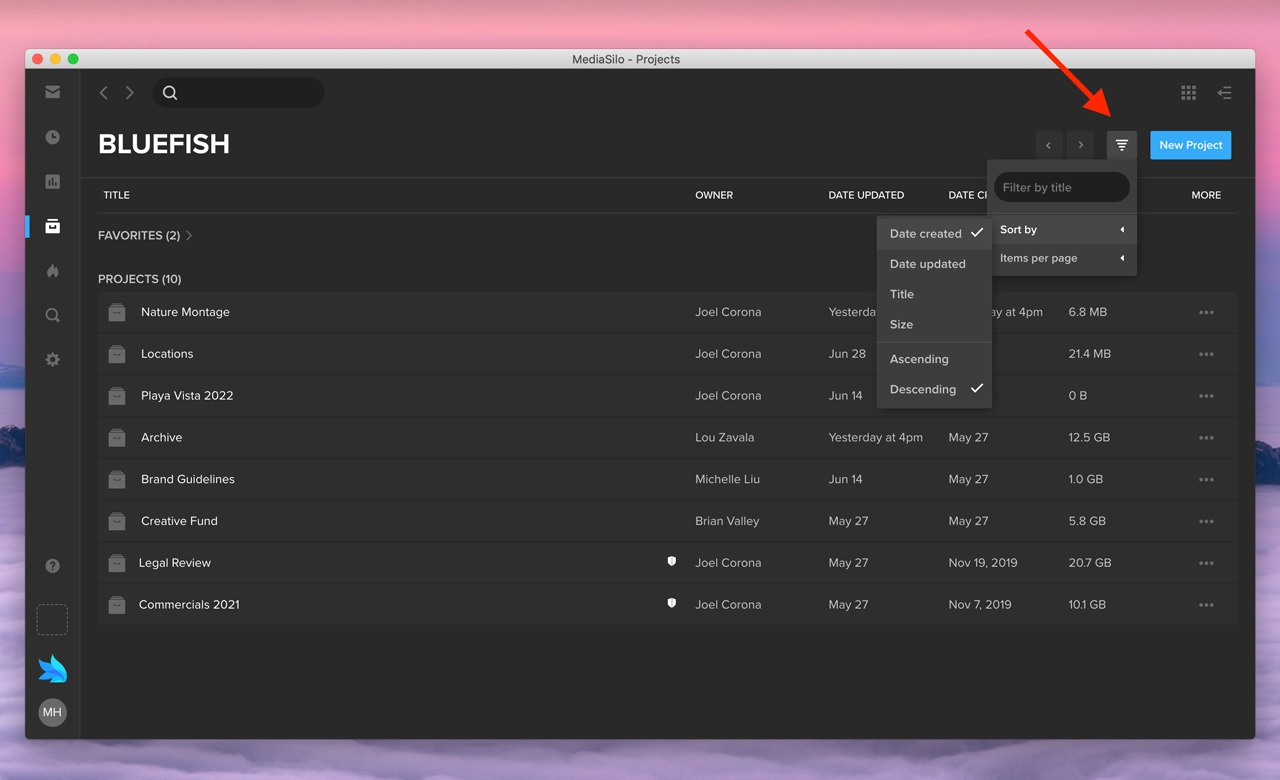1280x780 pixels.
Task: Click the Nov 19, 2019 date
Action: (983, 563)
